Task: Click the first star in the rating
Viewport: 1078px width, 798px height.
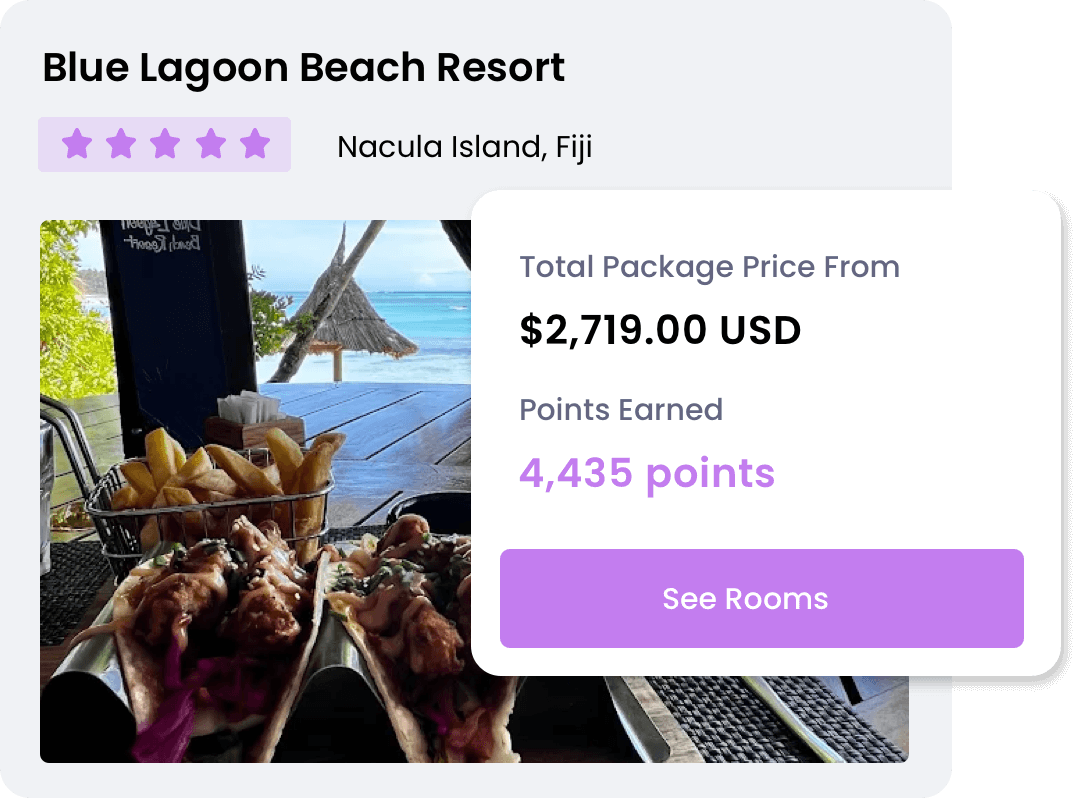Action: point(76,144)
